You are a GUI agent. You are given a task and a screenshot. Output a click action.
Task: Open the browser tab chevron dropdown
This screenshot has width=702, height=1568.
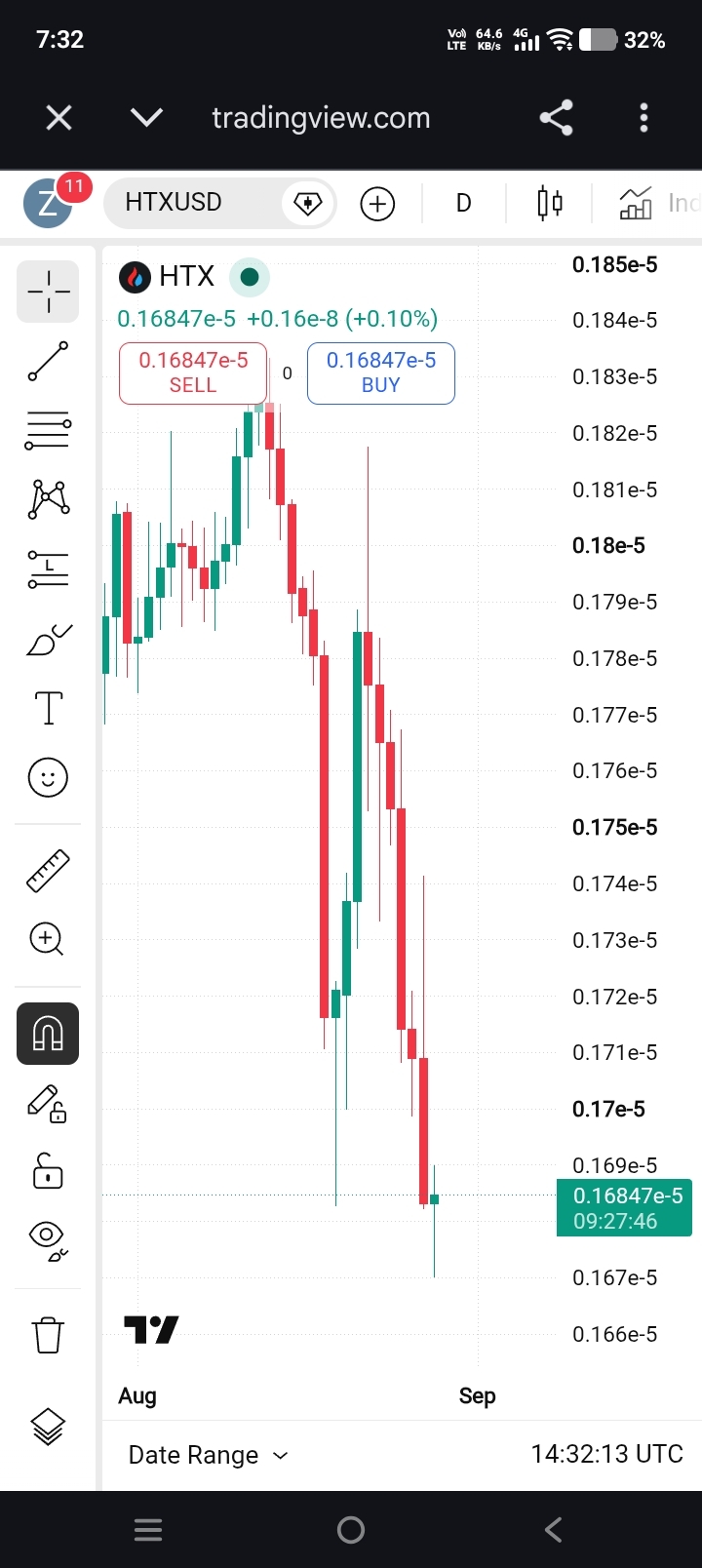[146, 118]
